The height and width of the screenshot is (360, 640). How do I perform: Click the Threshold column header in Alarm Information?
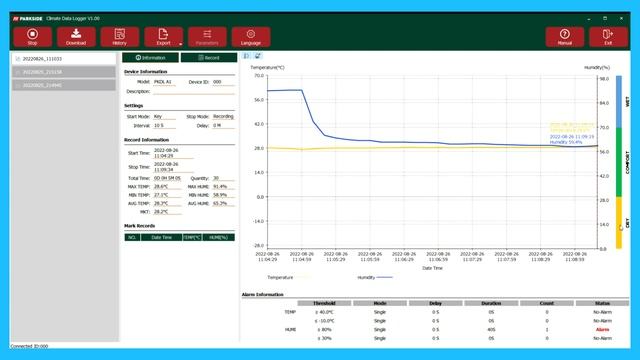(324, 303)
